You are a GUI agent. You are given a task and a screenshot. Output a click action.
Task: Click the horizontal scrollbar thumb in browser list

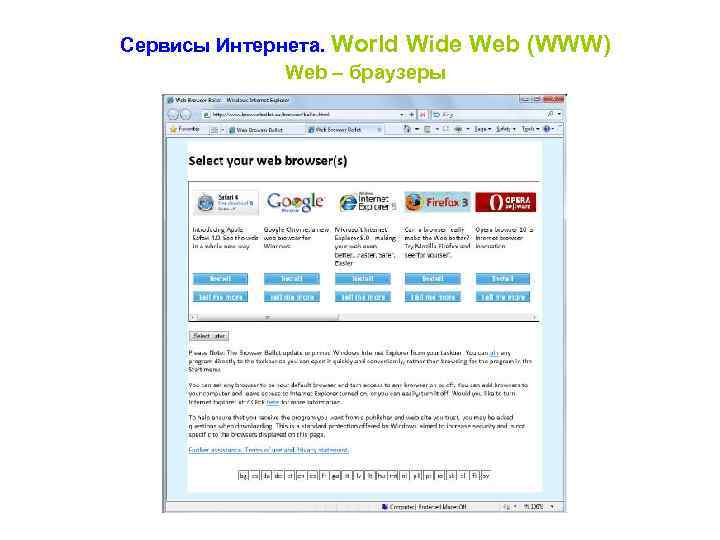click(267, 317)
